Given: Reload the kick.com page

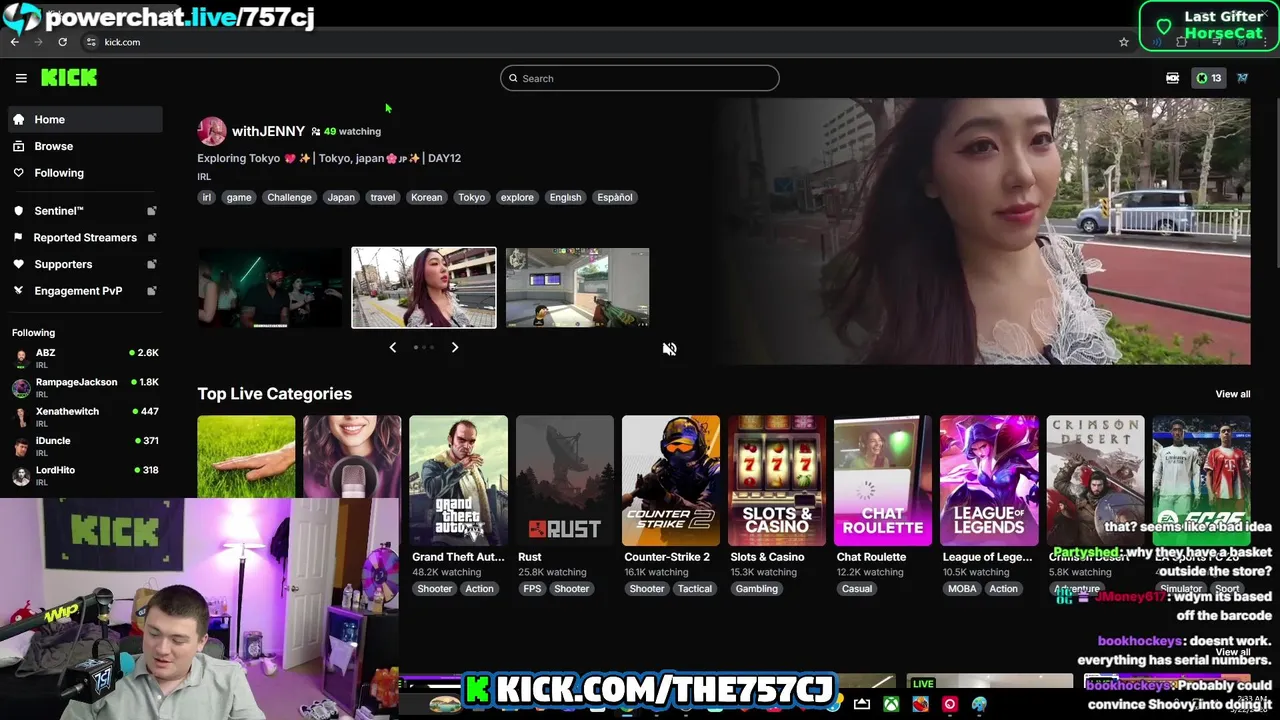Looking at the screenshot, I should (62, 42).
